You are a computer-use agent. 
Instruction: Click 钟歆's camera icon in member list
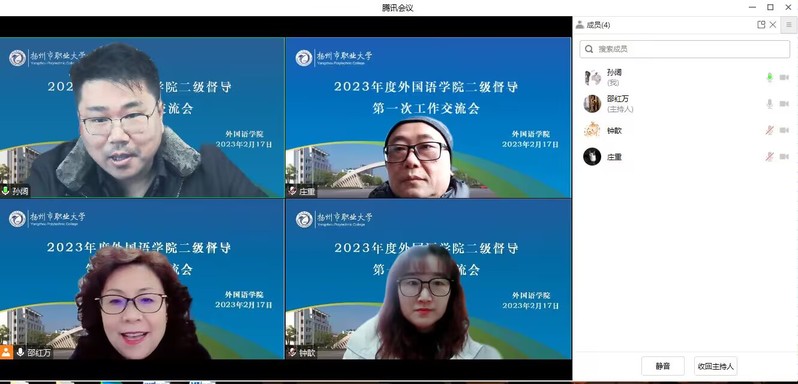pyautogui.click(x=784, y=130)
